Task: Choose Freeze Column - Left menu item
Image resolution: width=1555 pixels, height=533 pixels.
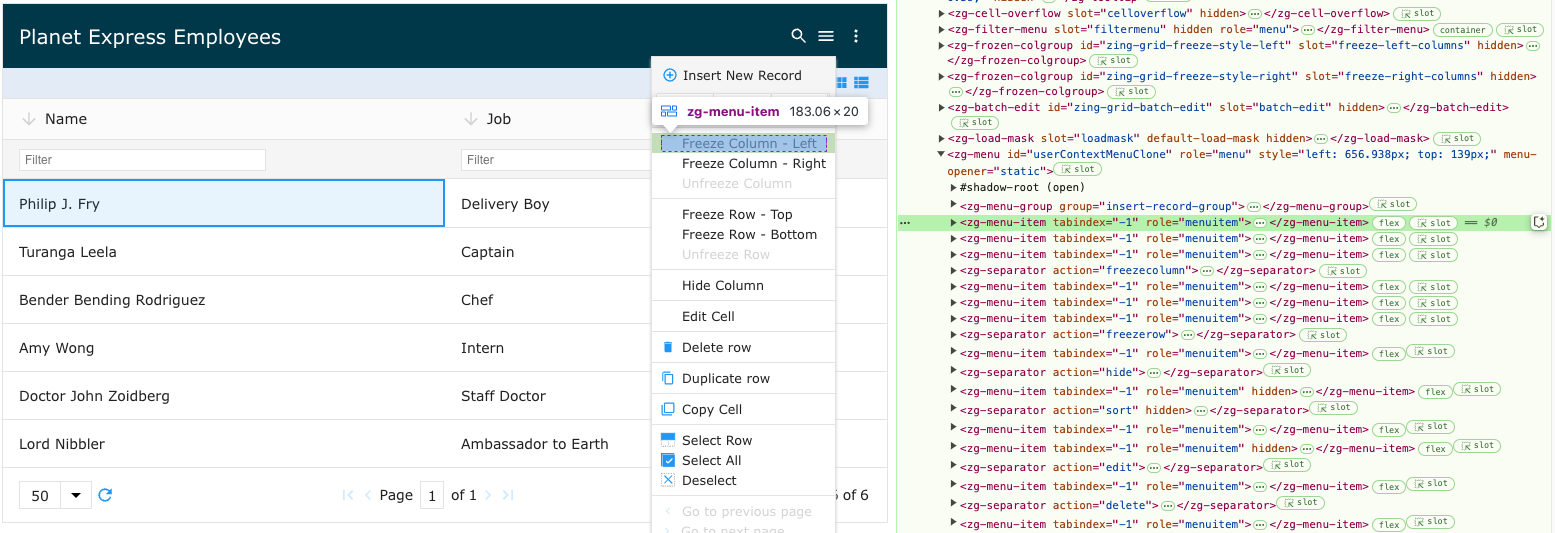Action: tap(743, 144)
